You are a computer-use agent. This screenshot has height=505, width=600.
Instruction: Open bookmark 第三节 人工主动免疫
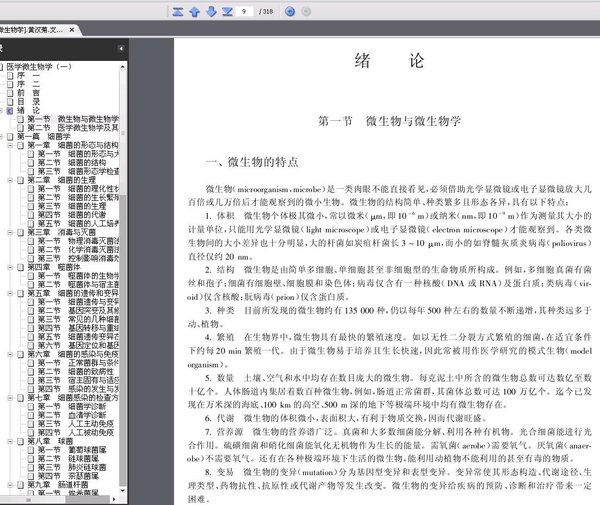pyautogui.click(x=76, y=424)
